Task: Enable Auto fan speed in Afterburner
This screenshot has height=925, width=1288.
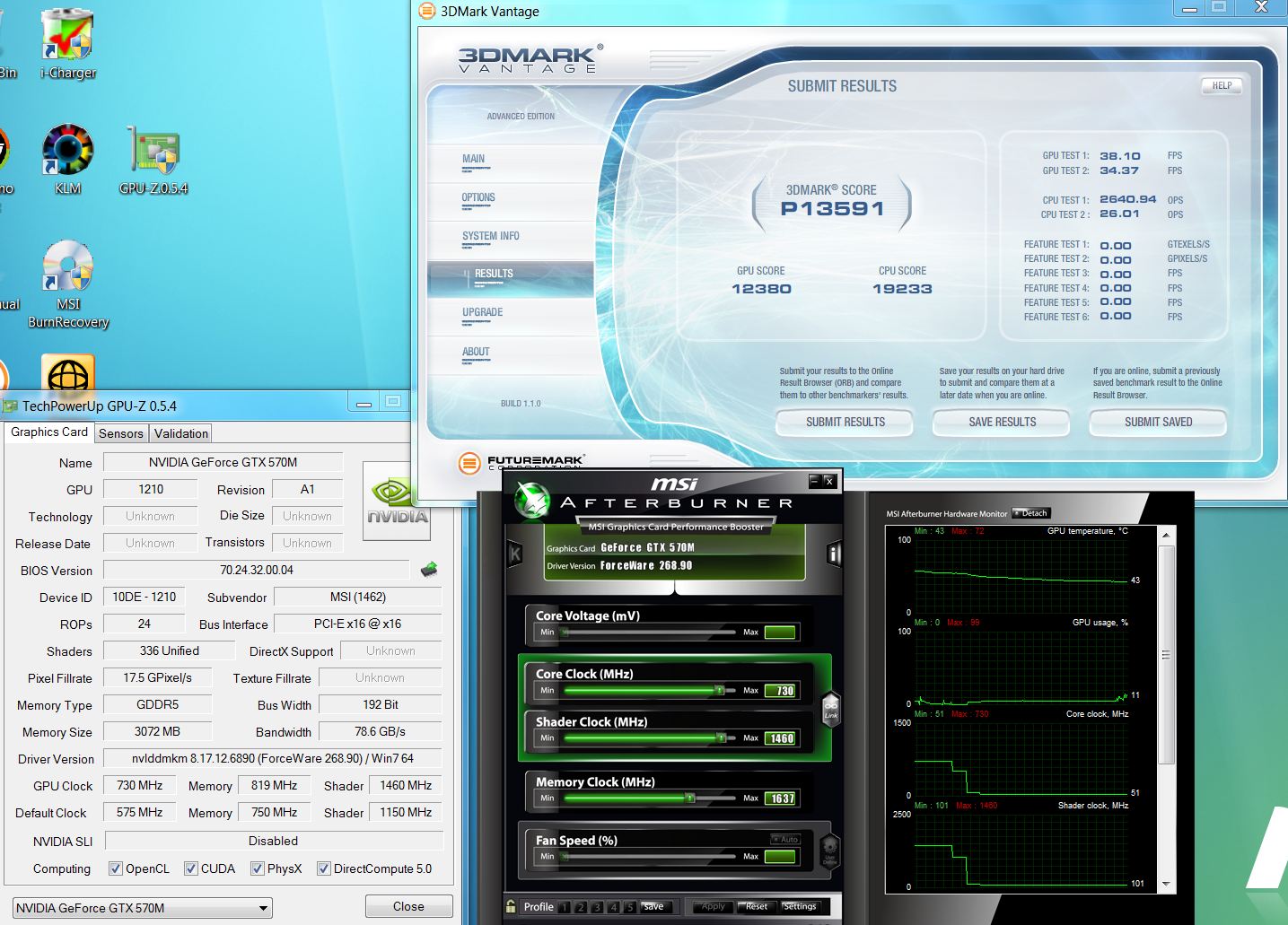Action: (x=785, y=839)
